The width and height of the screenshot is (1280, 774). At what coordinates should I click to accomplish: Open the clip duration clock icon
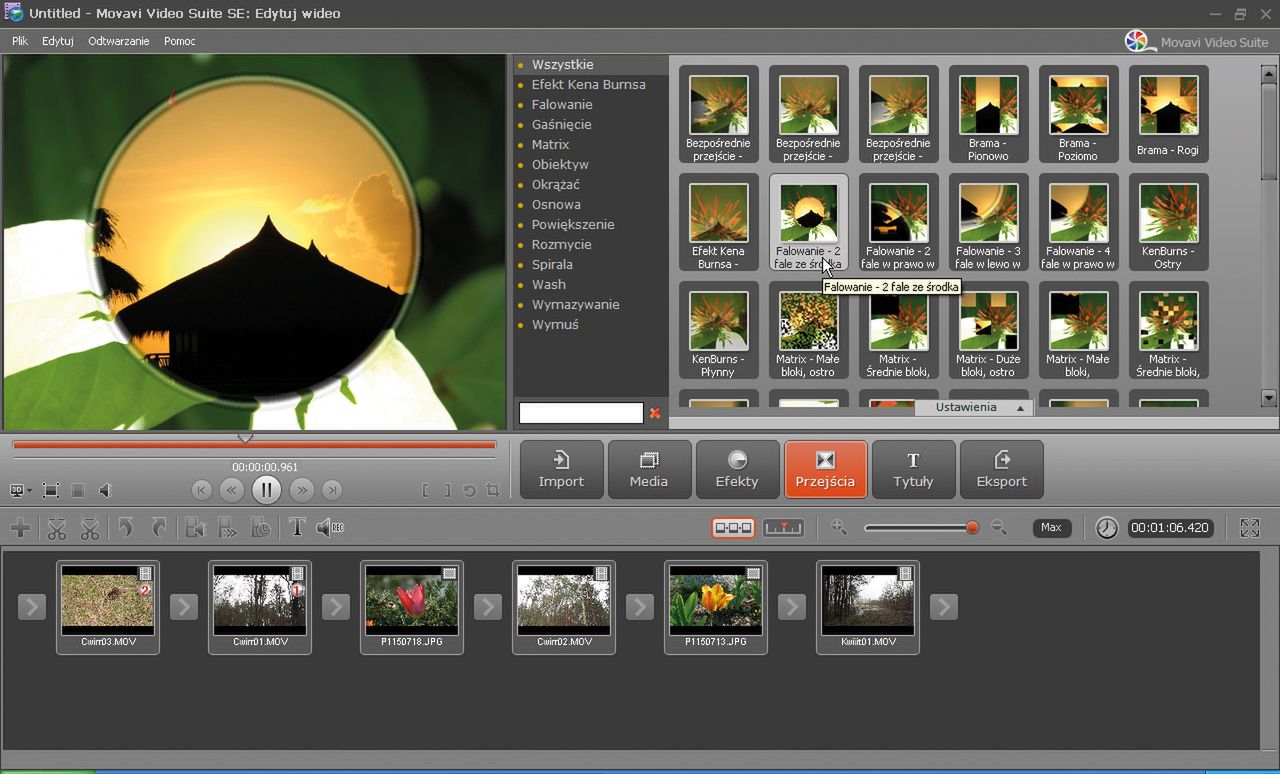(260, 527)
